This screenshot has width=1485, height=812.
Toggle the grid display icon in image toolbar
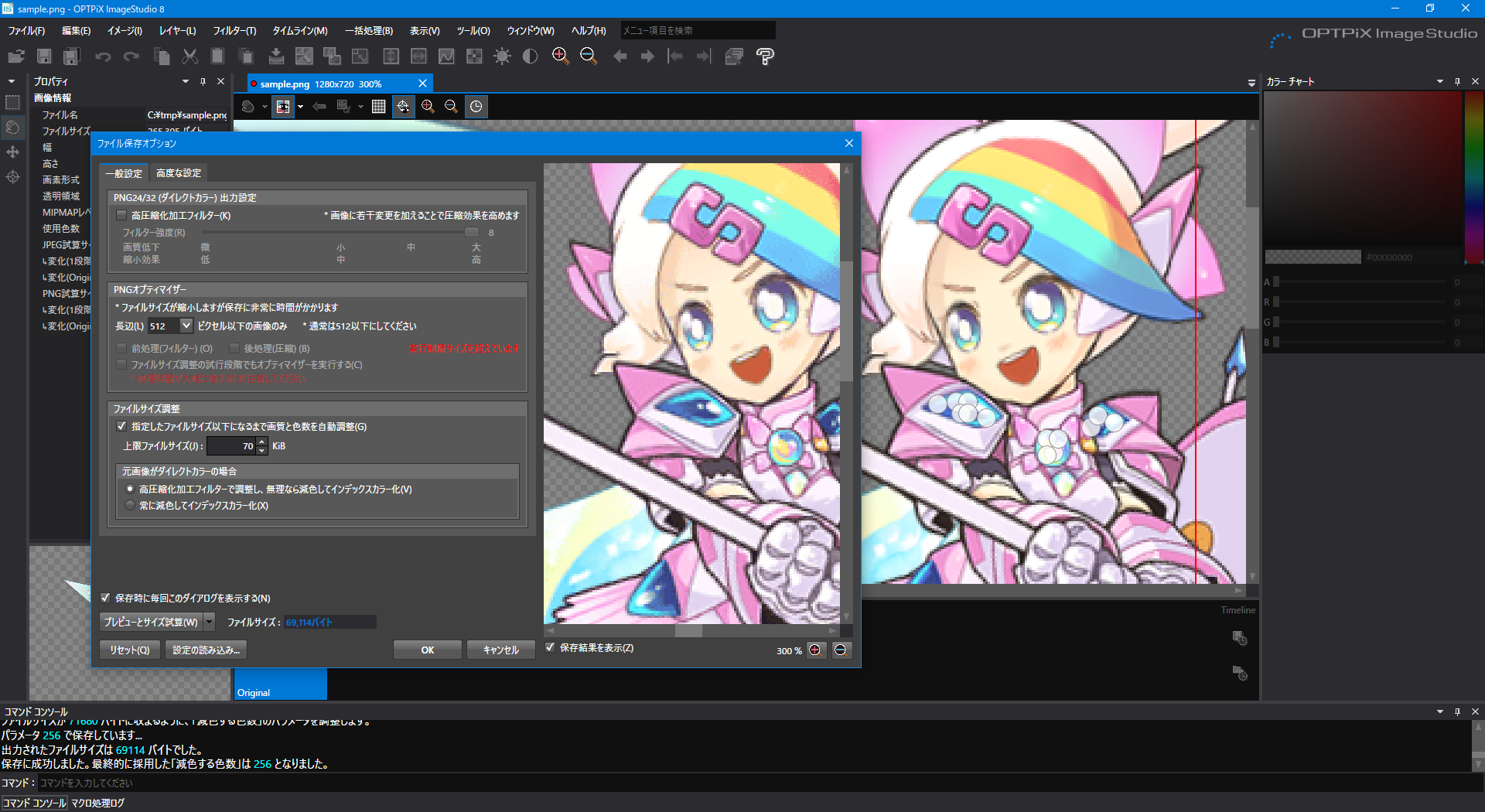378,107
